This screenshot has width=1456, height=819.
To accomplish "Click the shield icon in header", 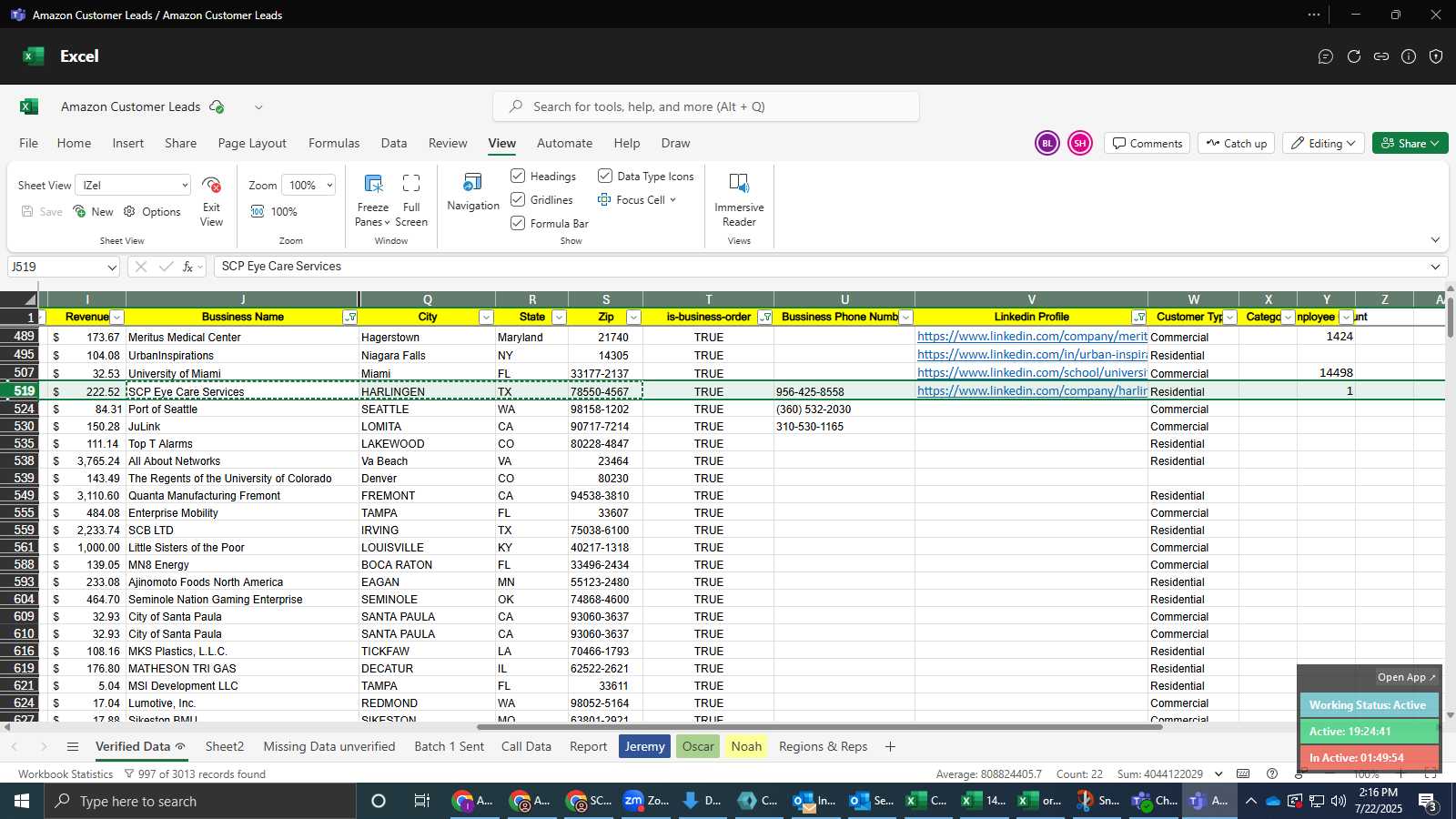I will pos(1436,56).
